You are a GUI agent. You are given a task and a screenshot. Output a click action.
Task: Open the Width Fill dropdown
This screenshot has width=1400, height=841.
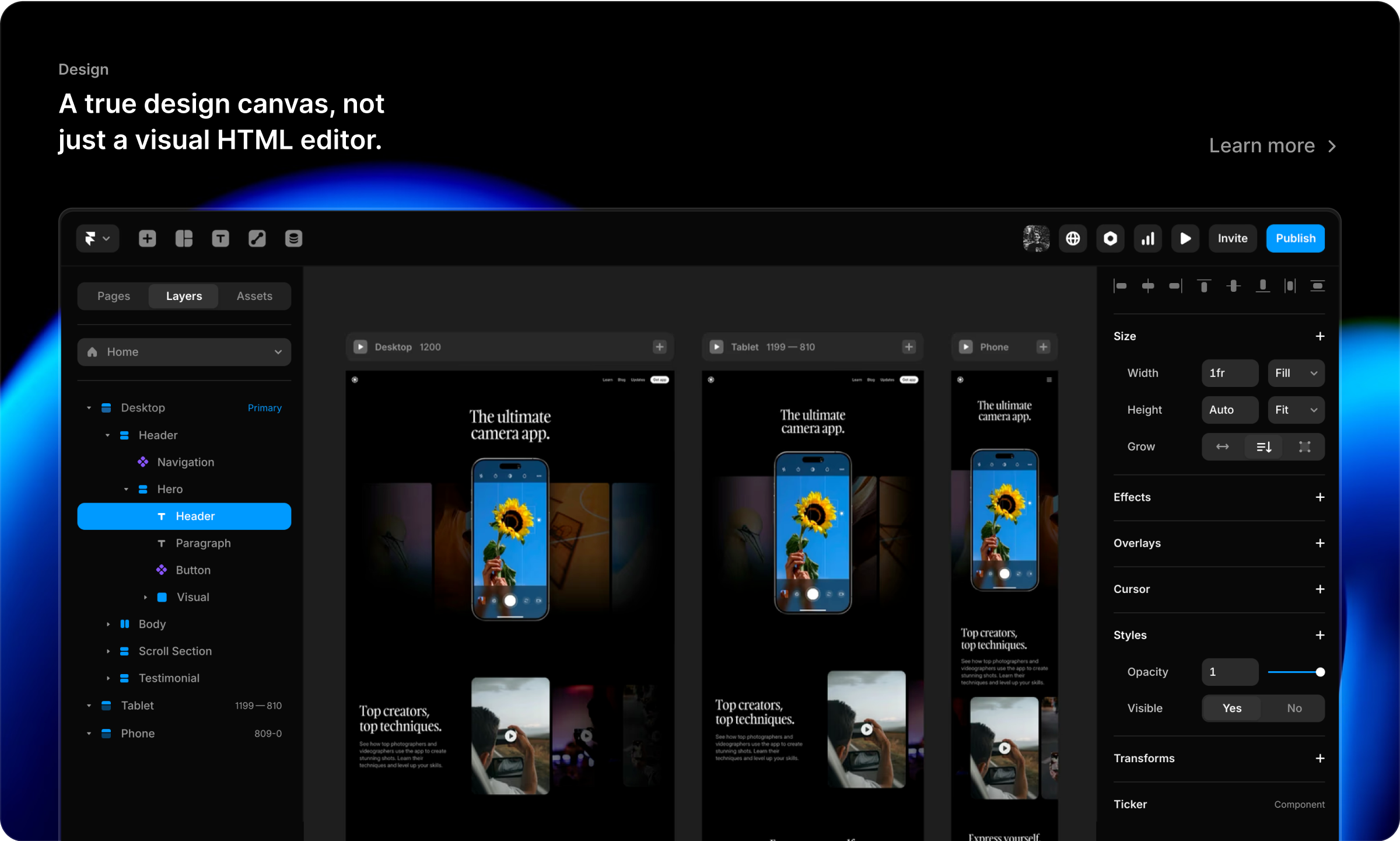(1296, 373)
